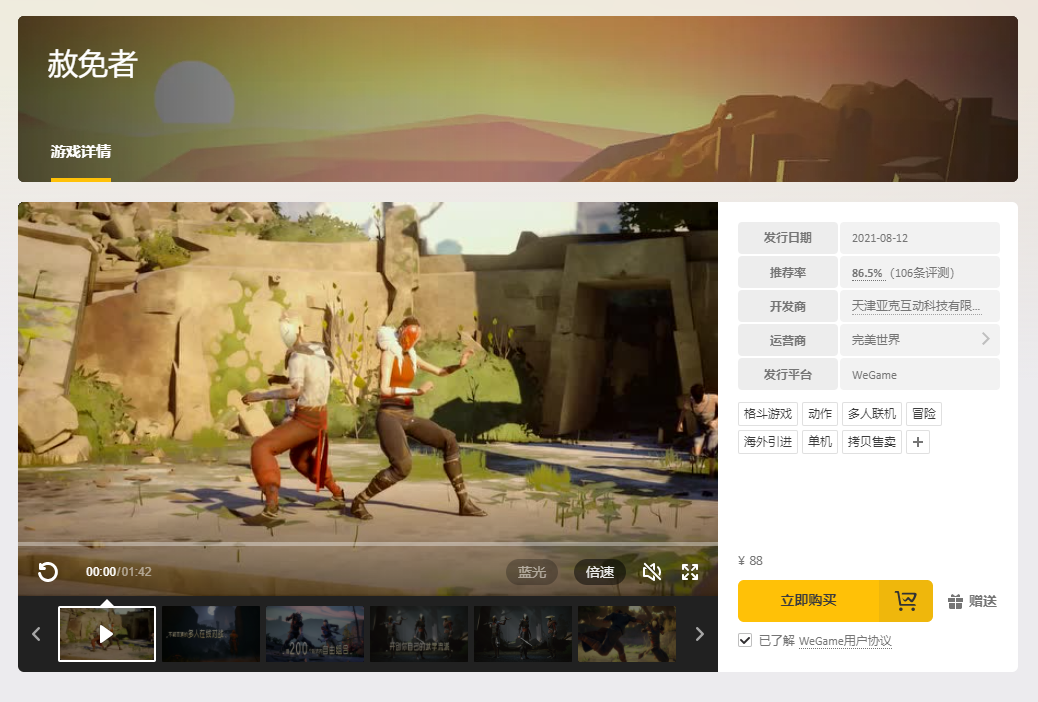
Task: Click the replay video icon
Action: [48, 572]
